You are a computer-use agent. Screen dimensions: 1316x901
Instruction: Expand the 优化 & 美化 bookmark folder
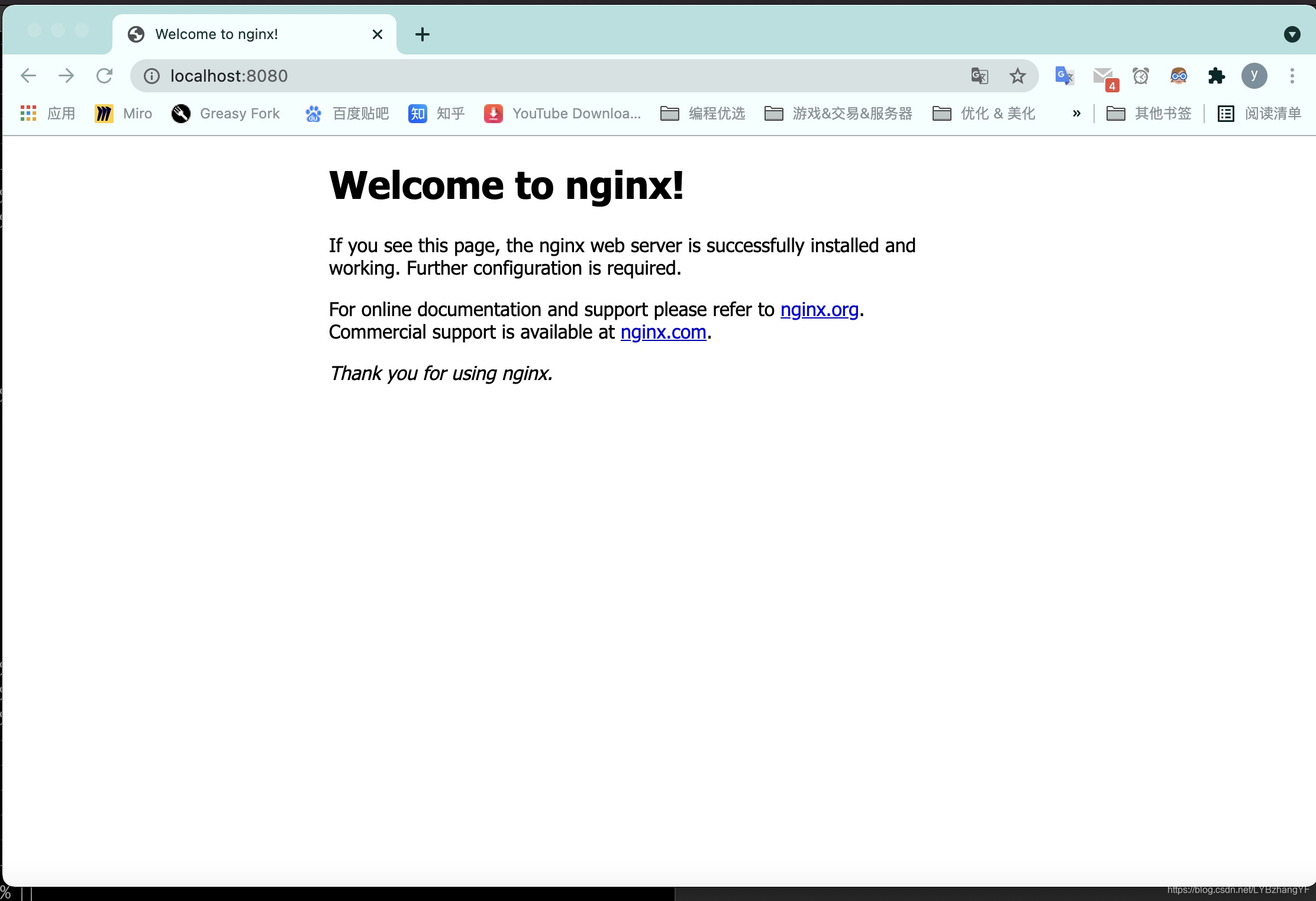984,113
